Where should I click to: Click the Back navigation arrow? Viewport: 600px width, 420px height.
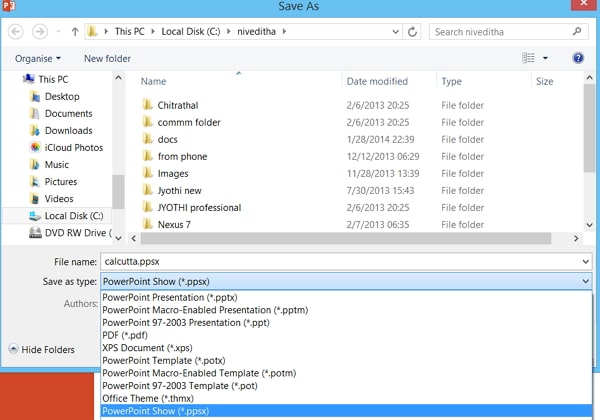tap(15, 32)
